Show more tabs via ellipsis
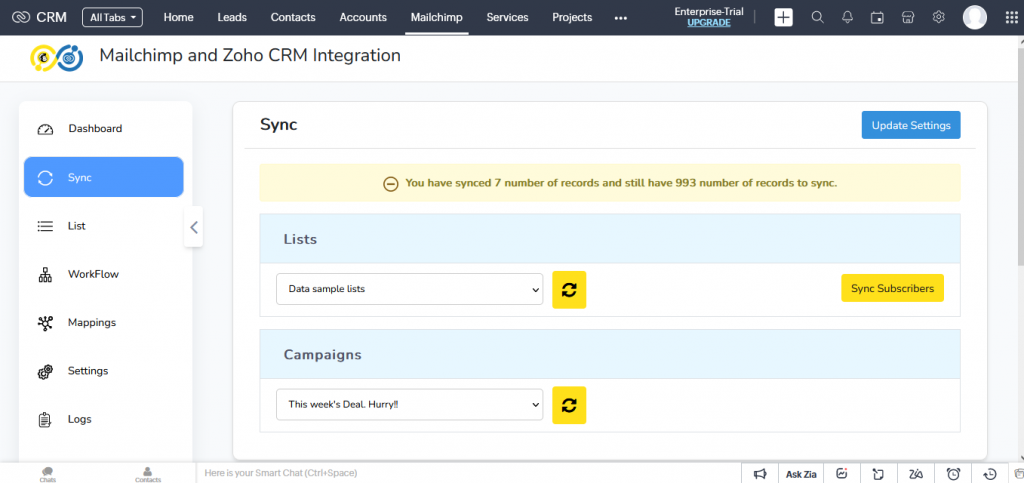This screenshot has width=1024, height=483. 620,18
